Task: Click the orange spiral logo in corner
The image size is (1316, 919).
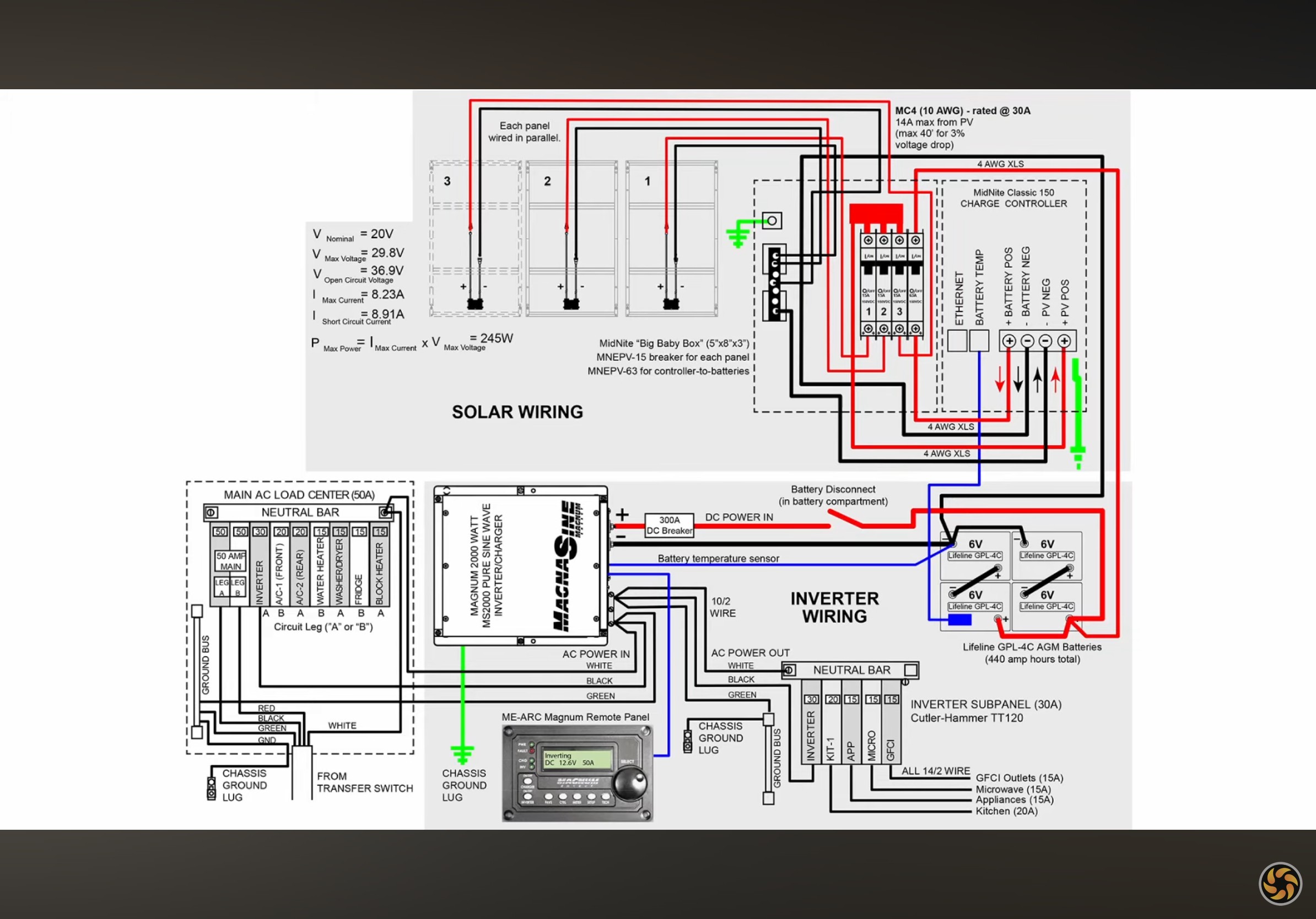Action: [x=1281, y=884]
